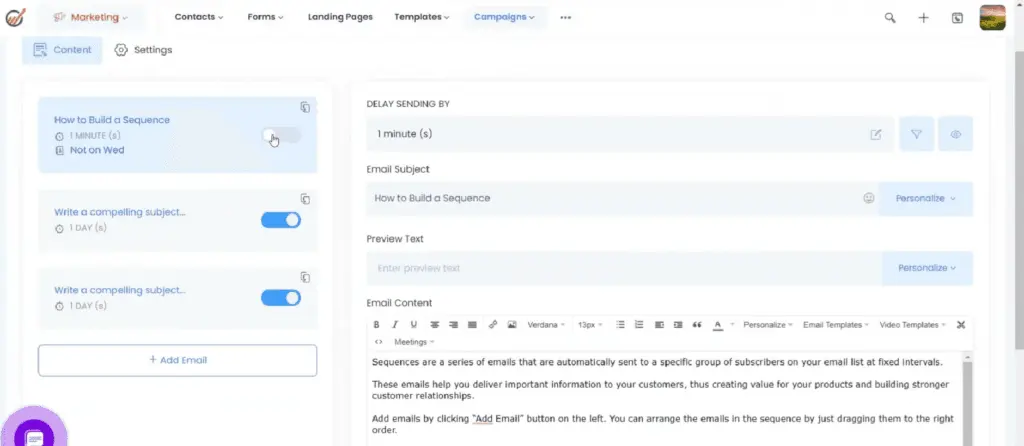The height and width of the screenshot is (446, 1024).
Task: Open the search magnifier icon
Action: [x=890, y=18]
